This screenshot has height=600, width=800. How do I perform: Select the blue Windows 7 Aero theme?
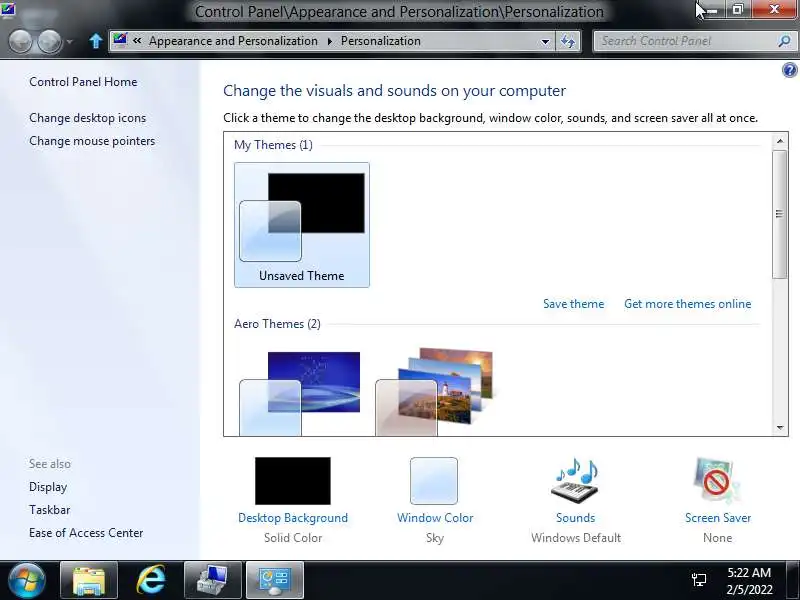click(301, 393)
